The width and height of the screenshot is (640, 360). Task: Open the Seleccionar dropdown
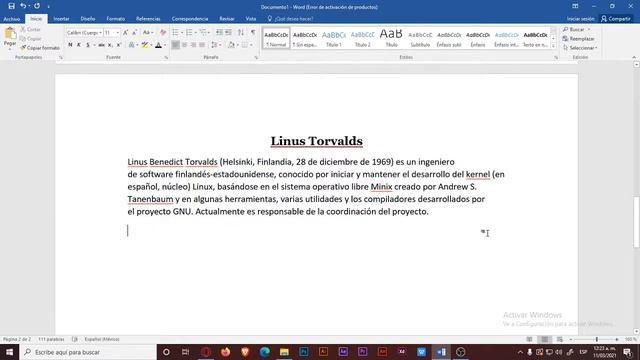point(580,48)
